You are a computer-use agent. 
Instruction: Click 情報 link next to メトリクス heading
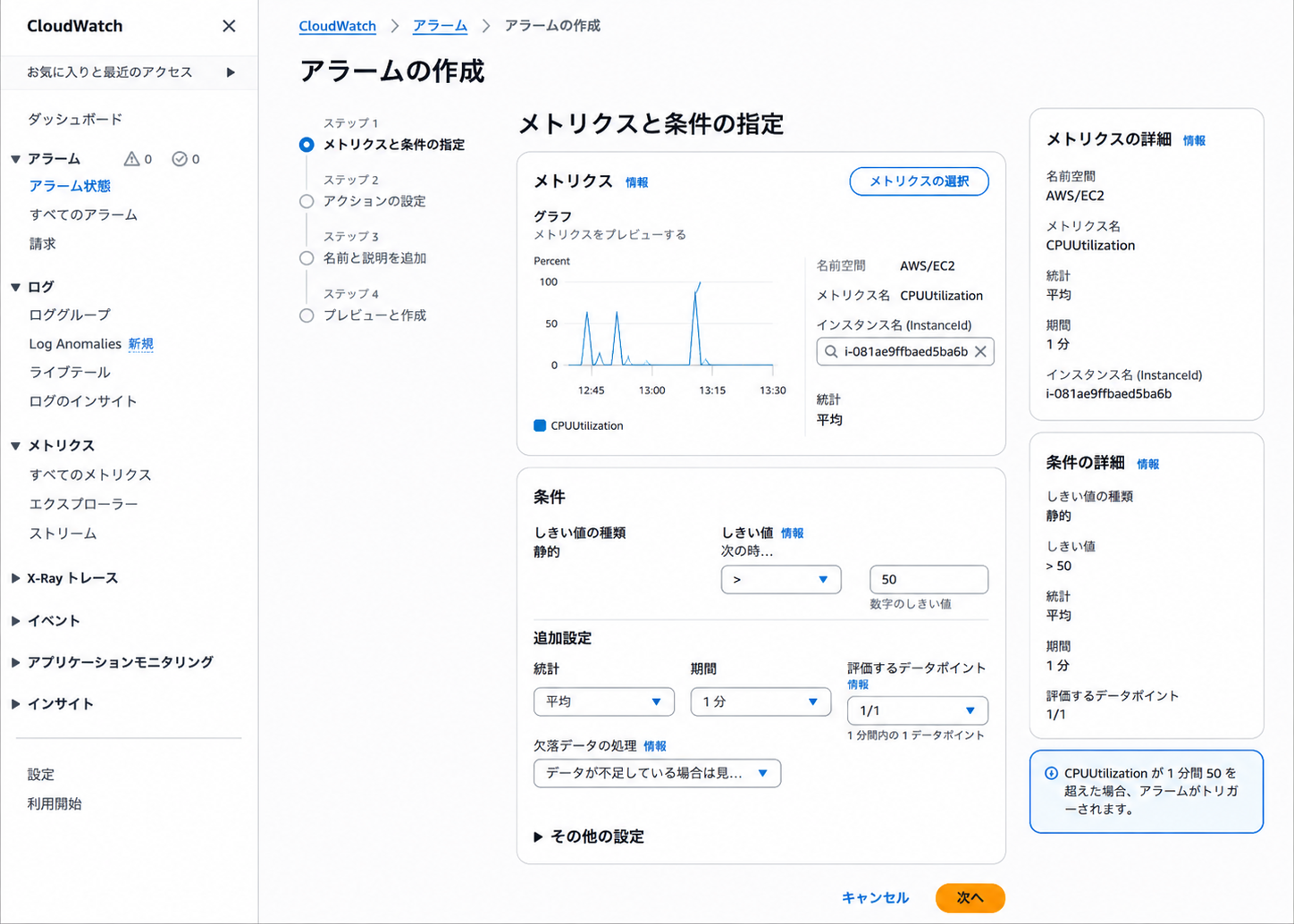tap(637, 182)
